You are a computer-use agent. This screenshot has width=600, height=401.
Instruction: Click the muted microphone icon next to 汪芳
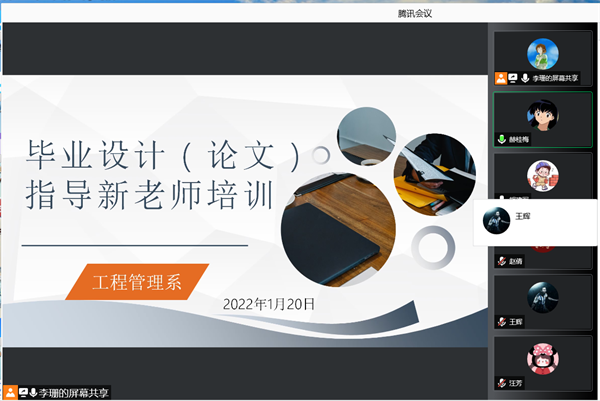[502, 383]
